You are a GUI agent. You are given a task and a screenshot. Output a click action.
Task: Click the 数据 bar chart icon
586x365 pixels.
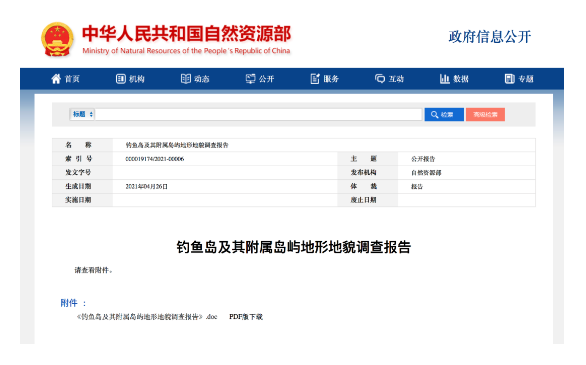click(445, 79)
